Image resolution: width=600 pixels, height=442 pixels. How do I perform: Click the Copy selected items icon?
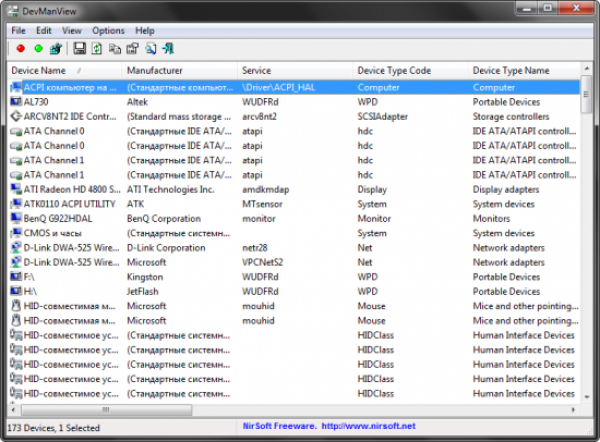point(115,48)
